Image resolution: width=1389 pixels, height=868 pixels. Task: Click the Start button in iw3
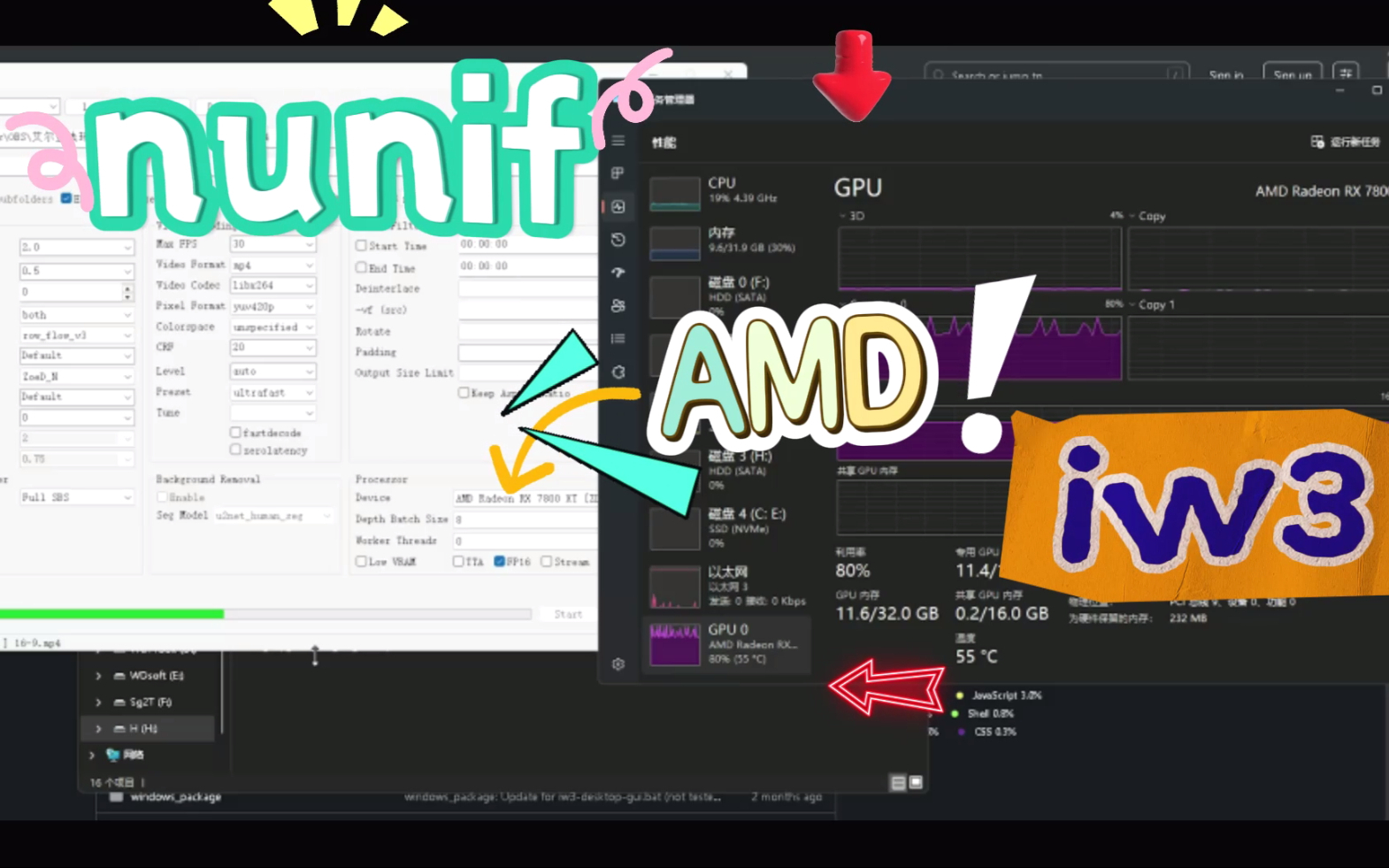[568, 614]
